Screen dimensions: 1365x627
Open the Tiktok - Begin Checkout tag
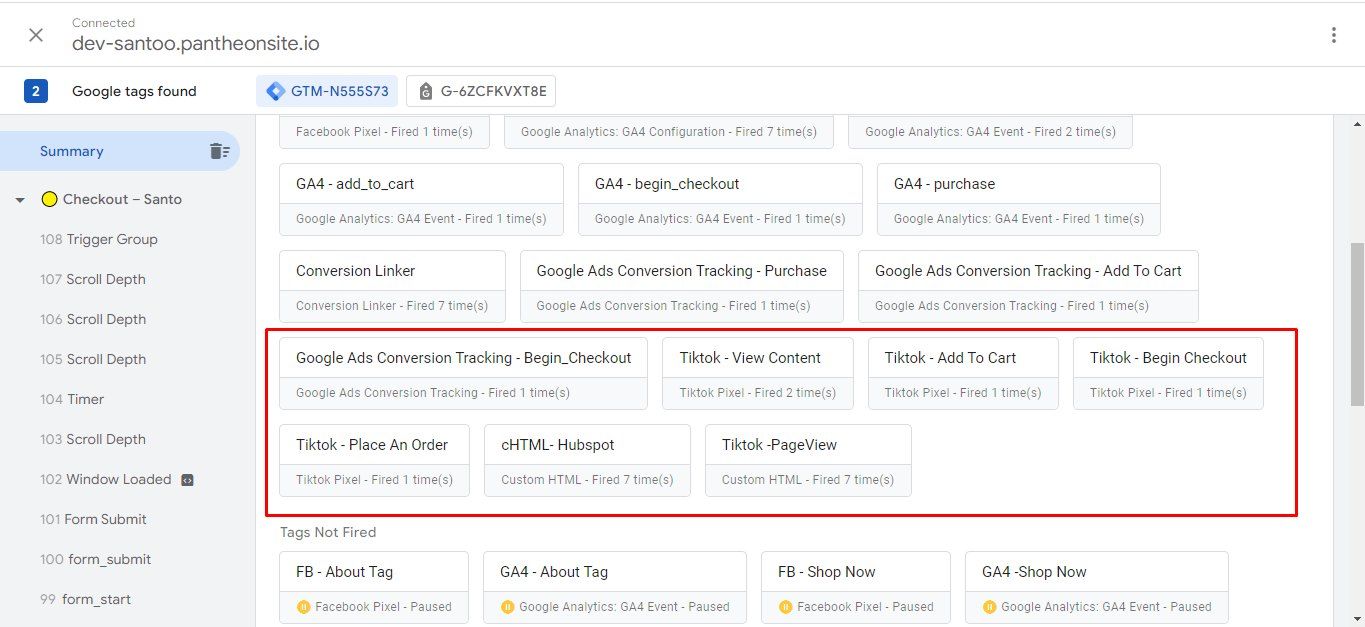[x=1168, y=374]
